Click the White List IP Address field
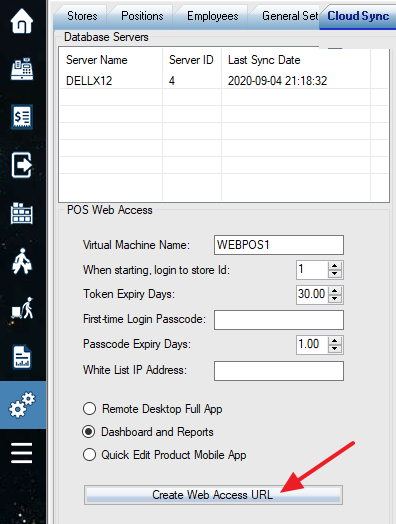The height and width of the screenshot is (524, 396). 279,371
